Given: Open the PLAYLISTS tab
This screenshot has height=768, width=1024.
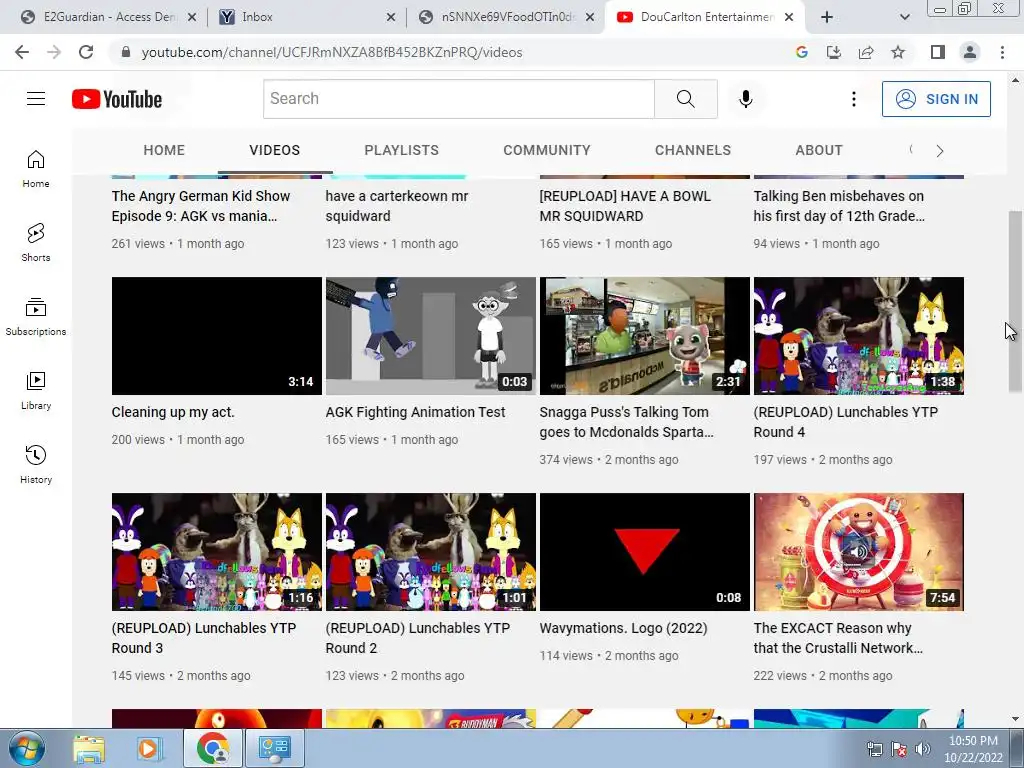Looking at the screenshot, I should tap(402, 150).
